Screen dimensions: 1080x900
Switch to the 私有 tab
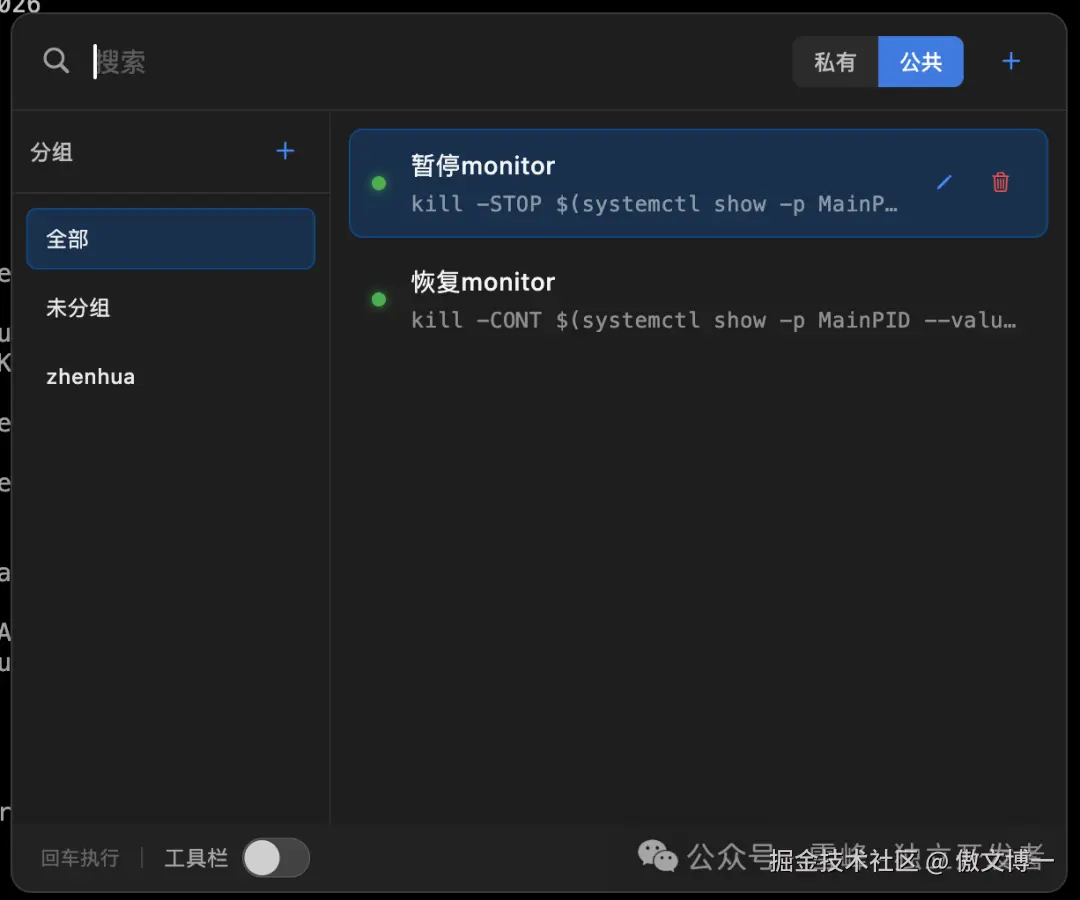point(835,62)
